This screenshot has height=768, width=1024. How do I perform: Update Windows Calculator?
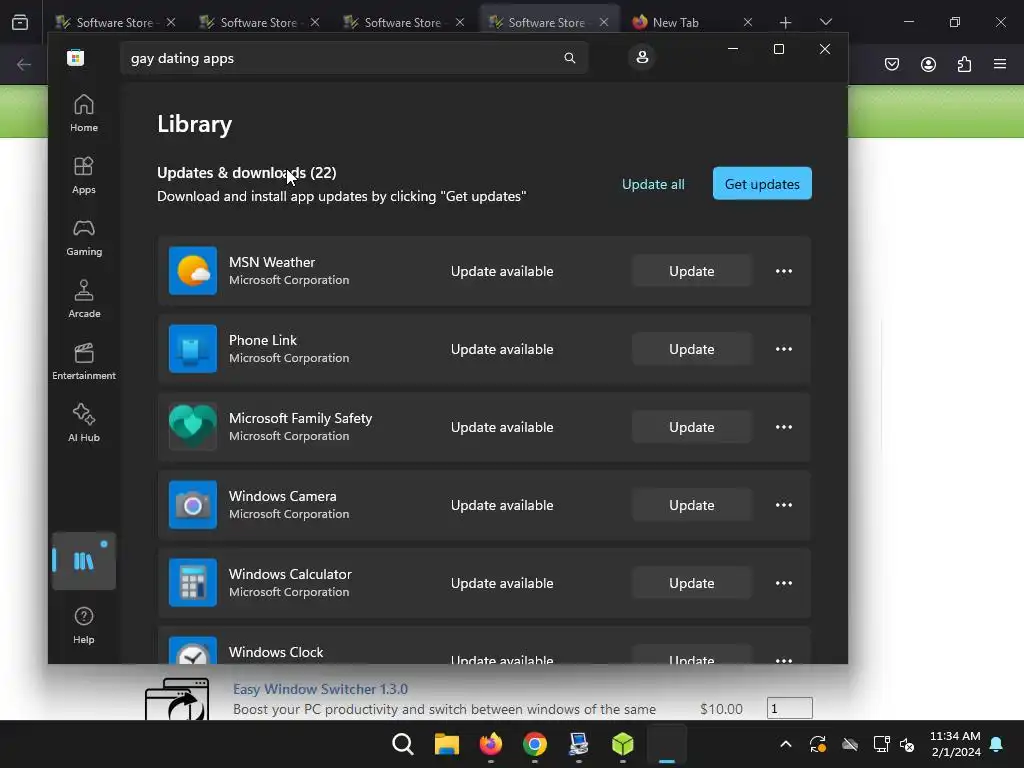coord(692,583)
